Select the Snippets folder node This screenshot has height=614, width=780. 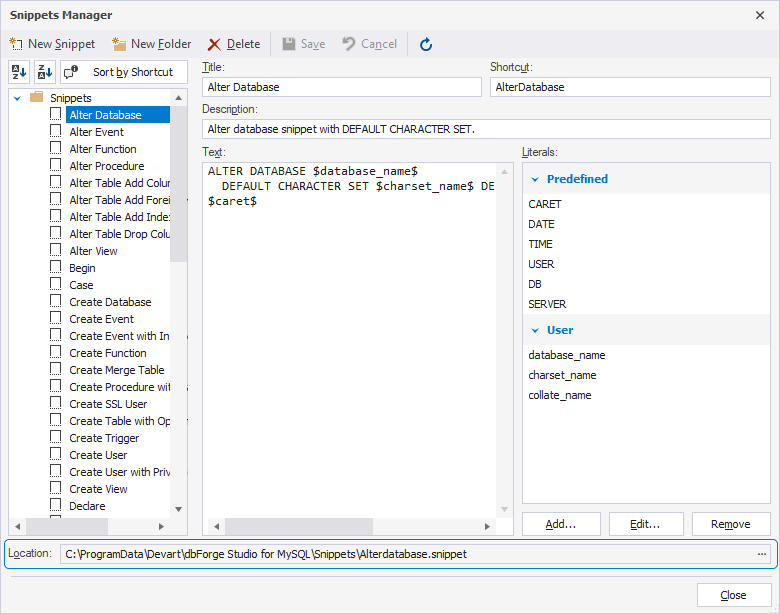[x=71, y=98]
